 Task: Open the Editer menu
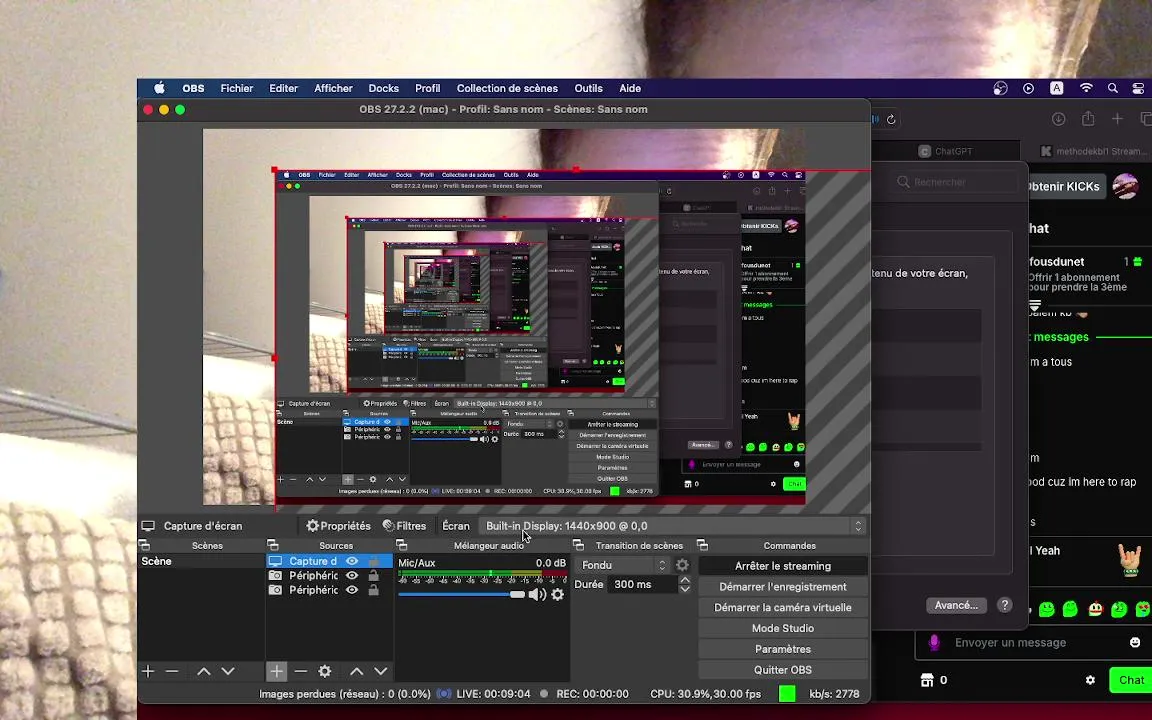pos(284,88)
